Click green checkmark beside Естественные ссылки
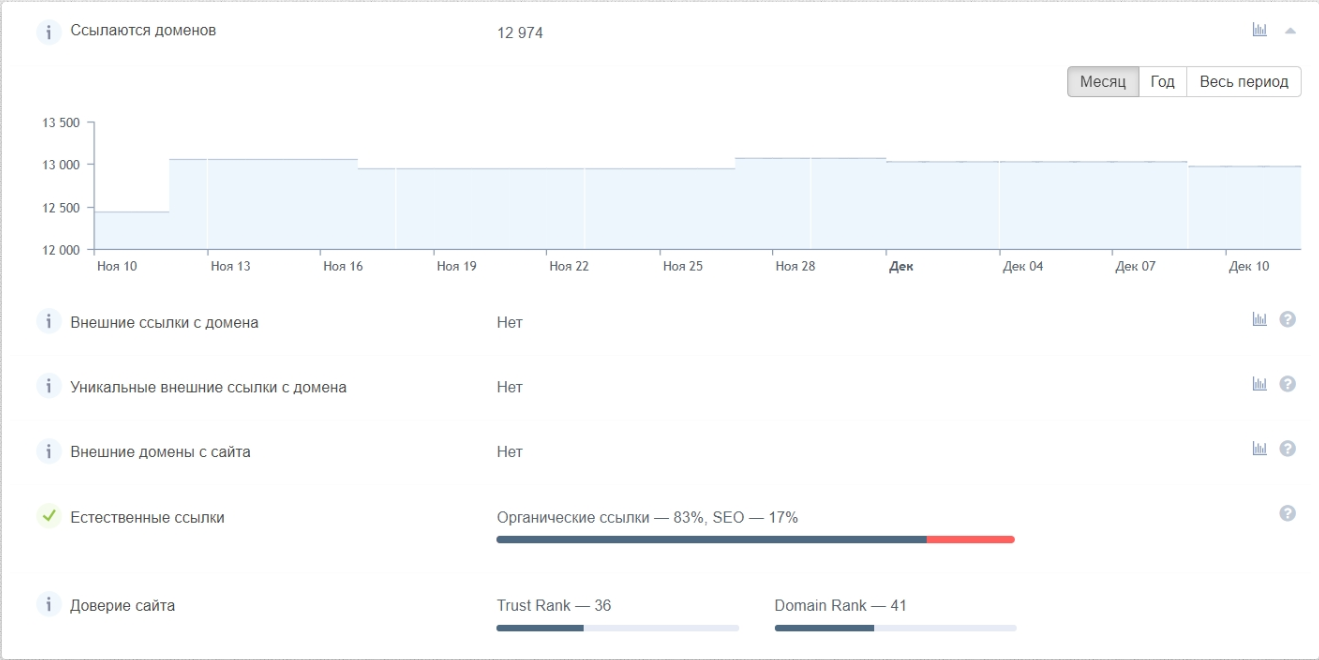Viewport: 1319px width, 660px height. pos(48,517)
